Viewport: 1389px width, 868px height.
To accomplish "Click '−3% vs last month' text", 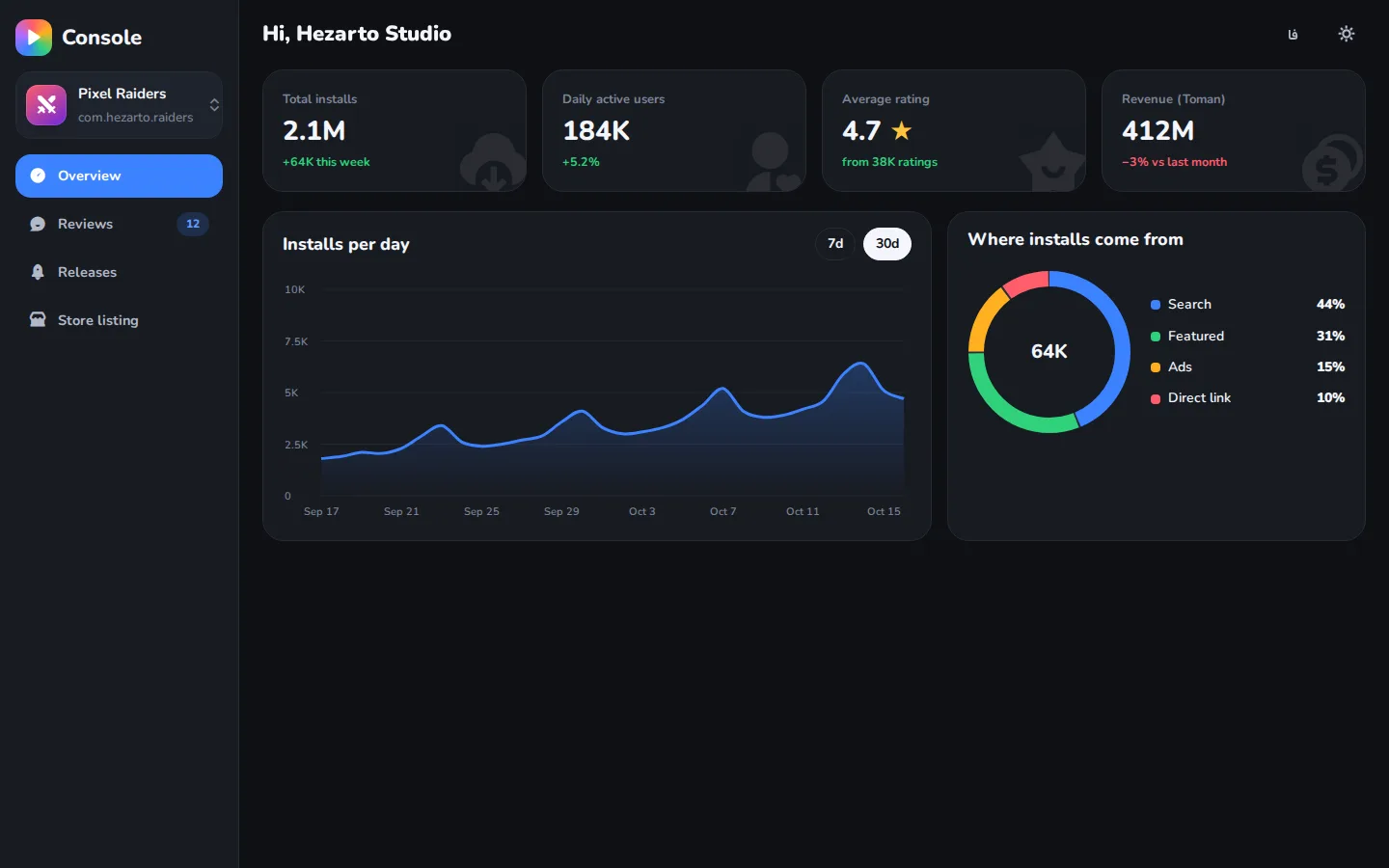I will pyautogui.click(x=1174, y=162).
